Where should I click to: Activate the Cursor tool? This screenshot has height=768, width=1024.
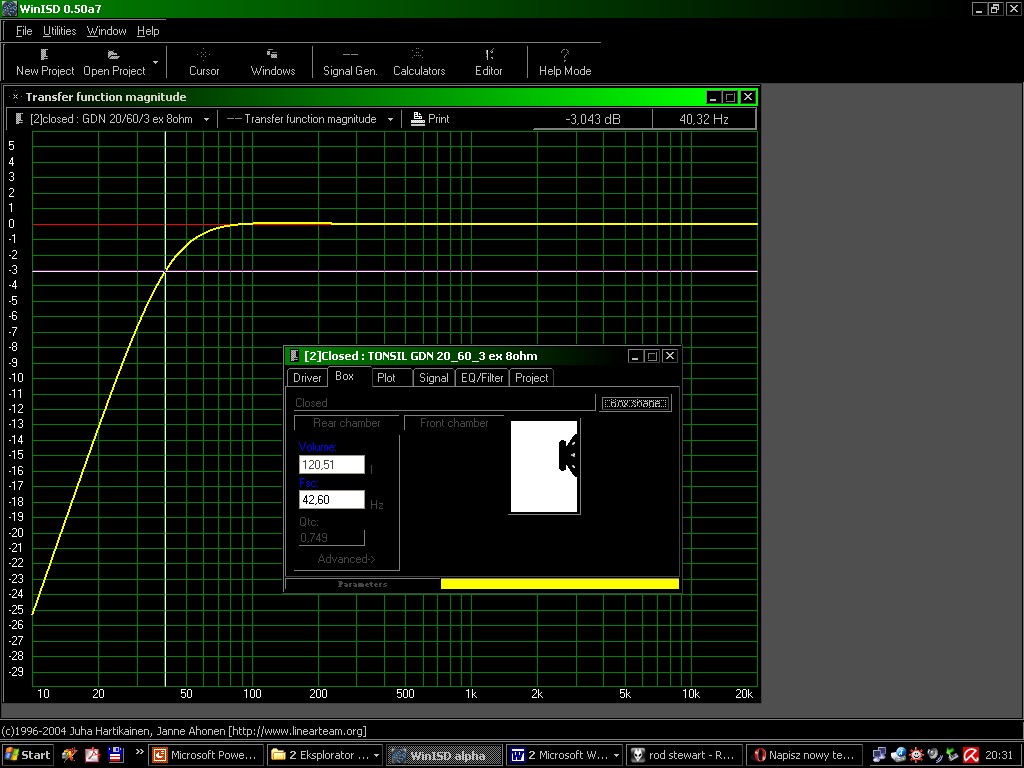click(x=204, y=62)
